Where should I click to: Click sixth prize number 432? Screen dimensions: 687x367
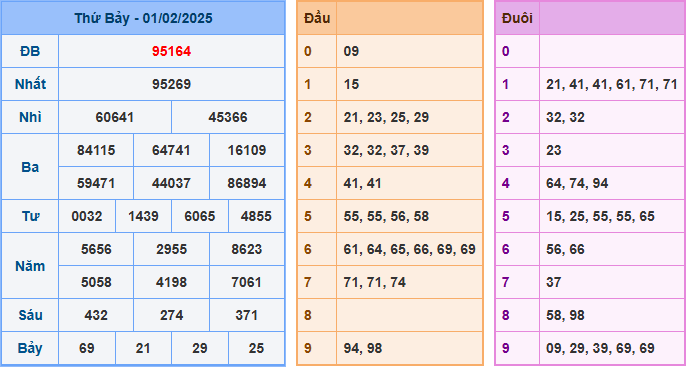pyautogui.click(x=96, y=315)
